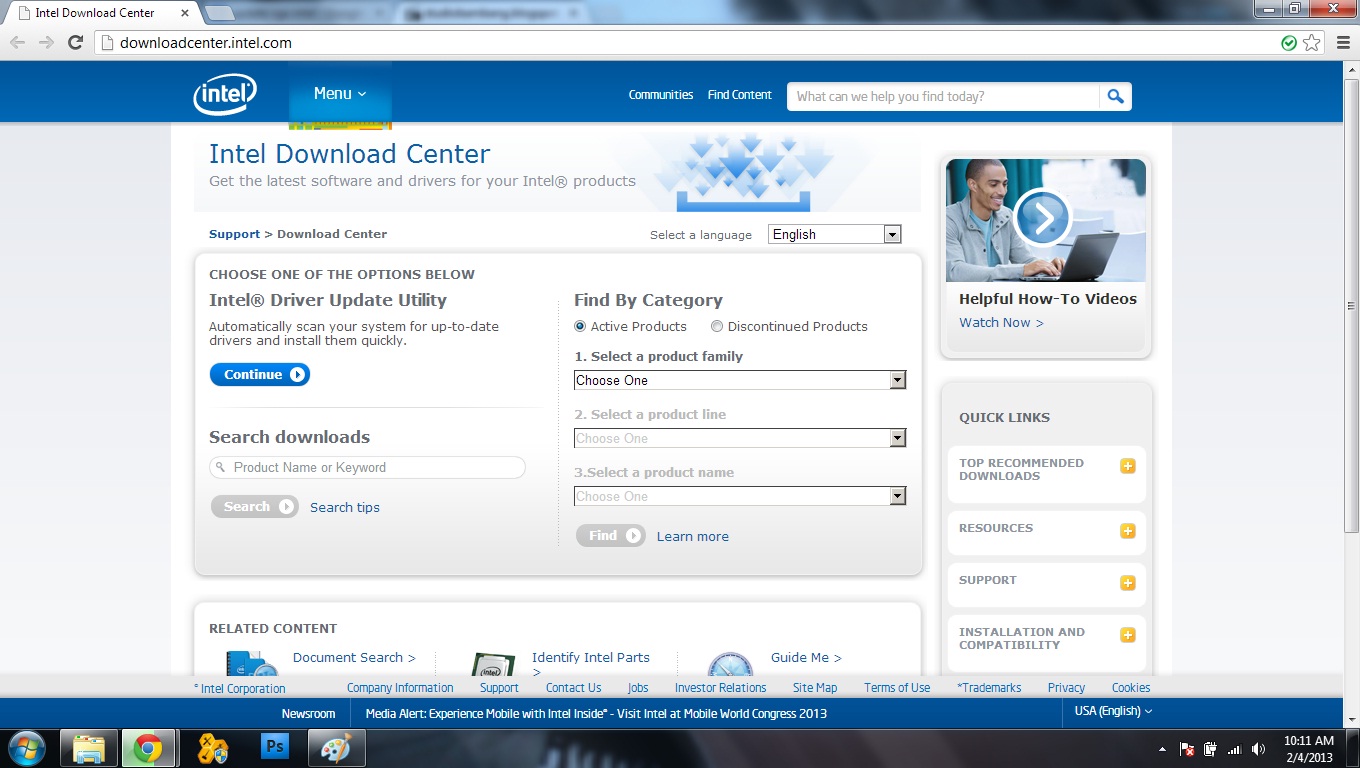Click the arrow icon on Continue button
This screenshot has width=1360, height=768.
(297, 374)
